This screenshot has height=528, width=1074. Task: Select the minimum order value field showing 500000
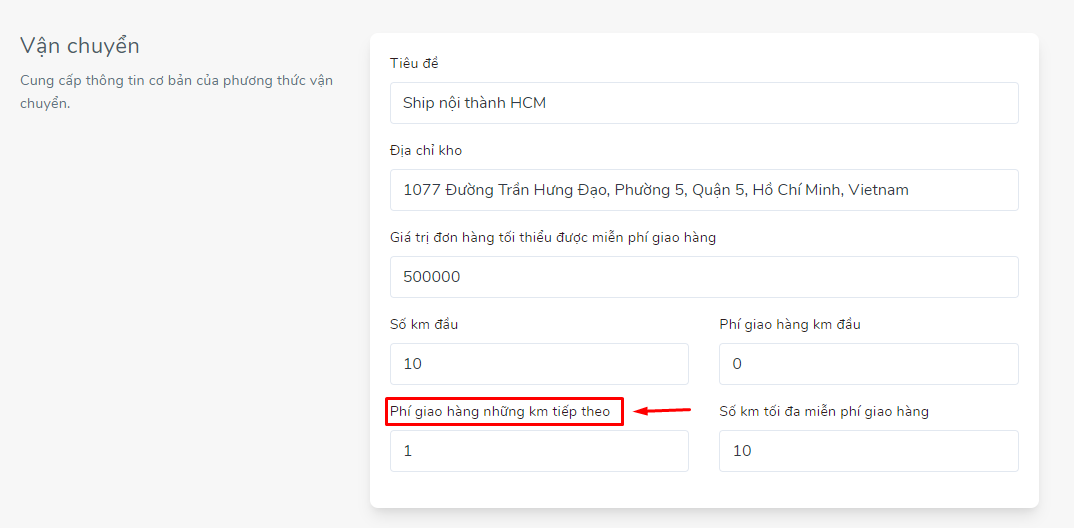coord(704,277)
